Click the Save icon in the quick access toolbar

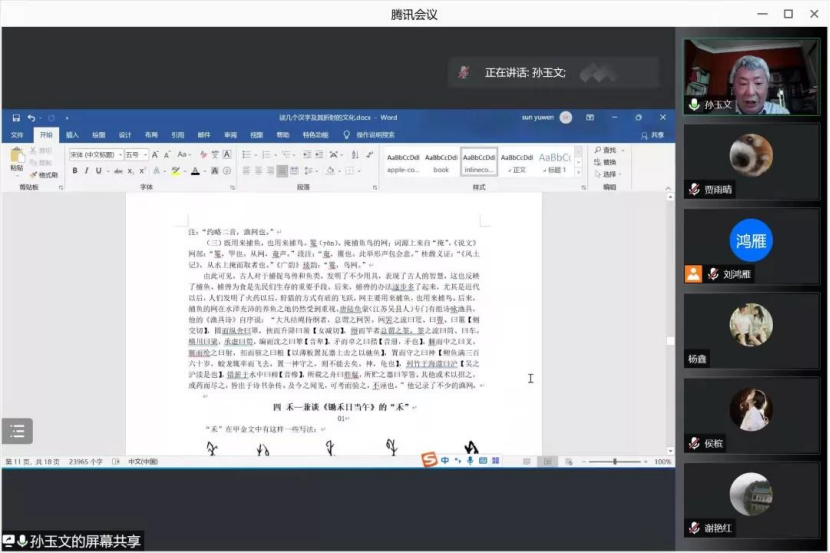tap(17, 118)
